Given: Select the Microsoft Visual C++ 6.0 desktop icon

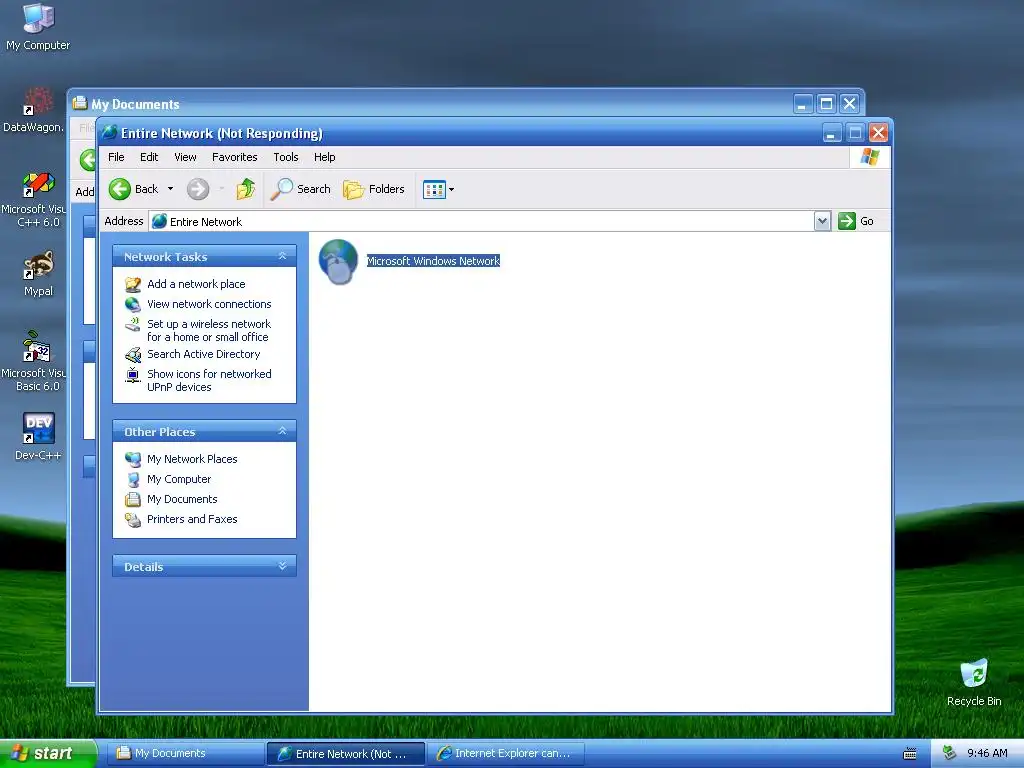Looking at the screenshot, I should [38, 184].
